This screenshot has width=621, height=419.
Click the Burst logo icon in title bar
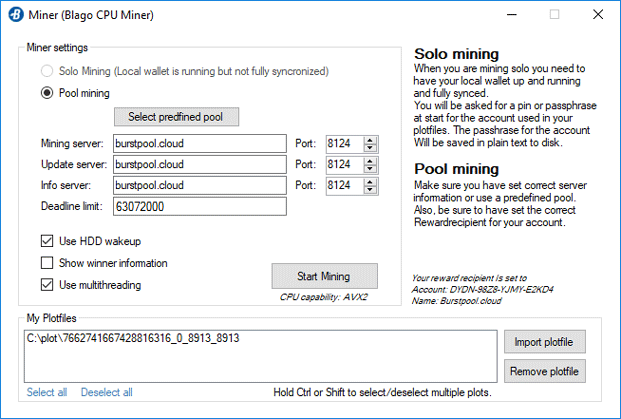16,15
